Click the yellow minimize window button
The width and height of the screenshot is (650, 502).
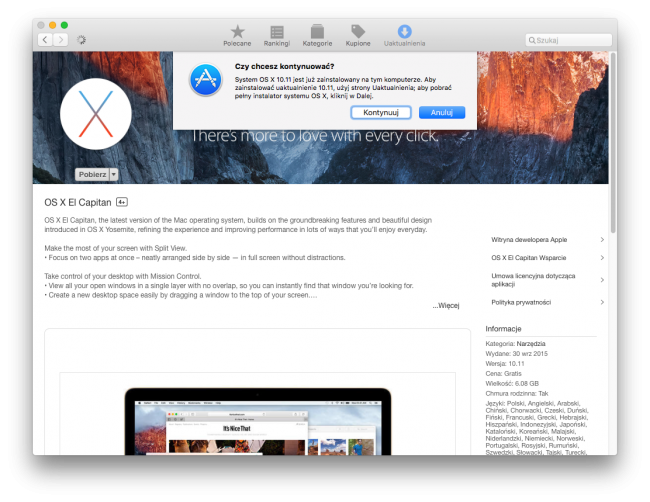[53, 25]
